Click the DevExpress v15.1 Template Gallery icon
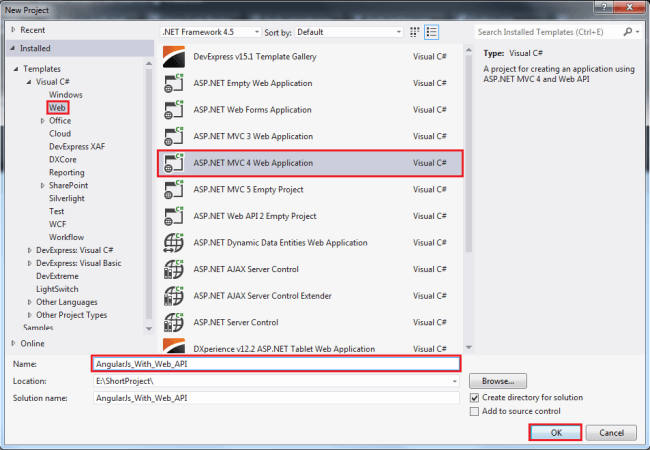The image size is (650, 450). tap(174, 57)
